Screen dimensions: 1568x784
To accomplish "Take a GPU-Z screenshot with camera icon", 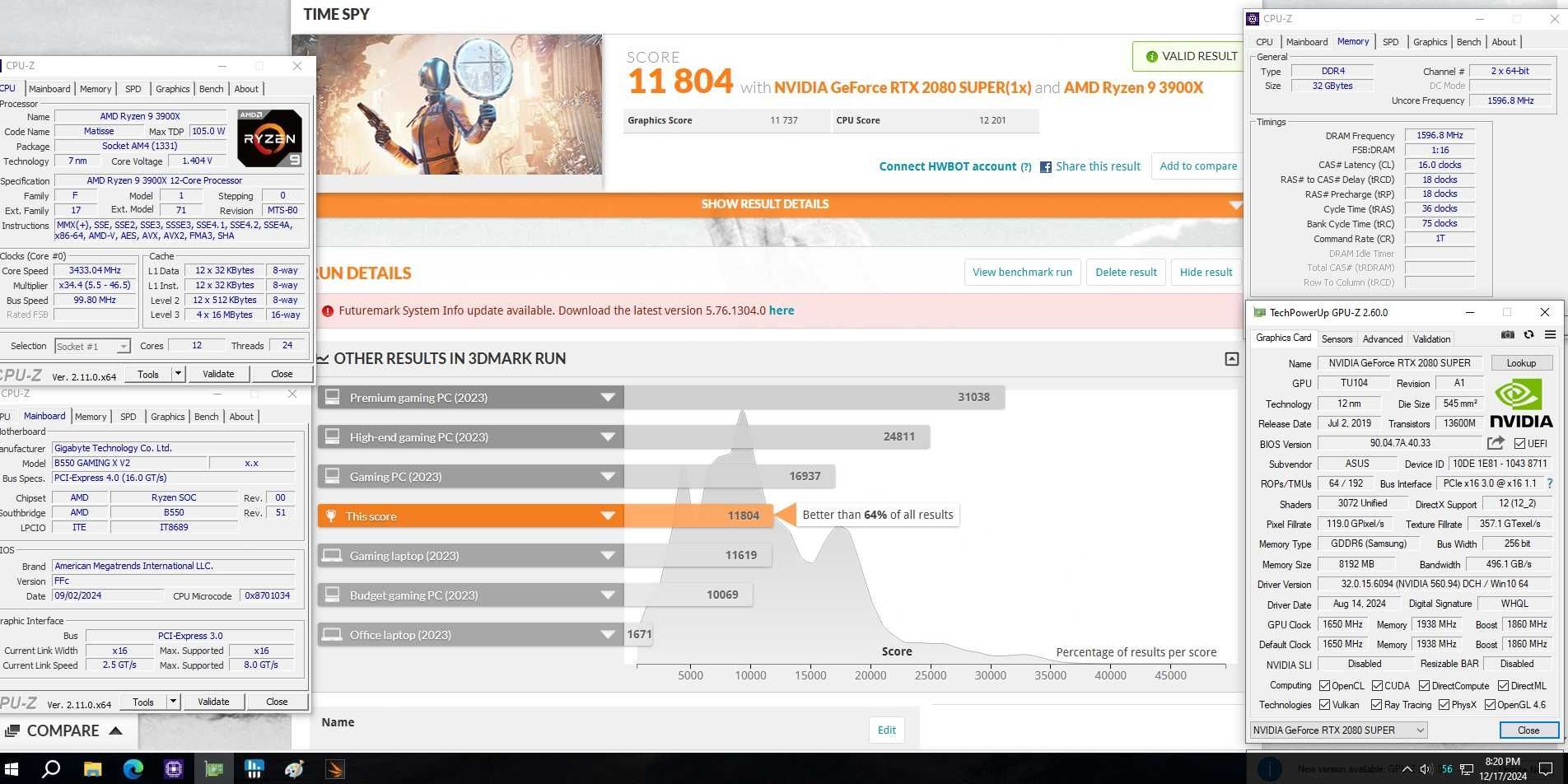I will click(x=1507, y=335).
